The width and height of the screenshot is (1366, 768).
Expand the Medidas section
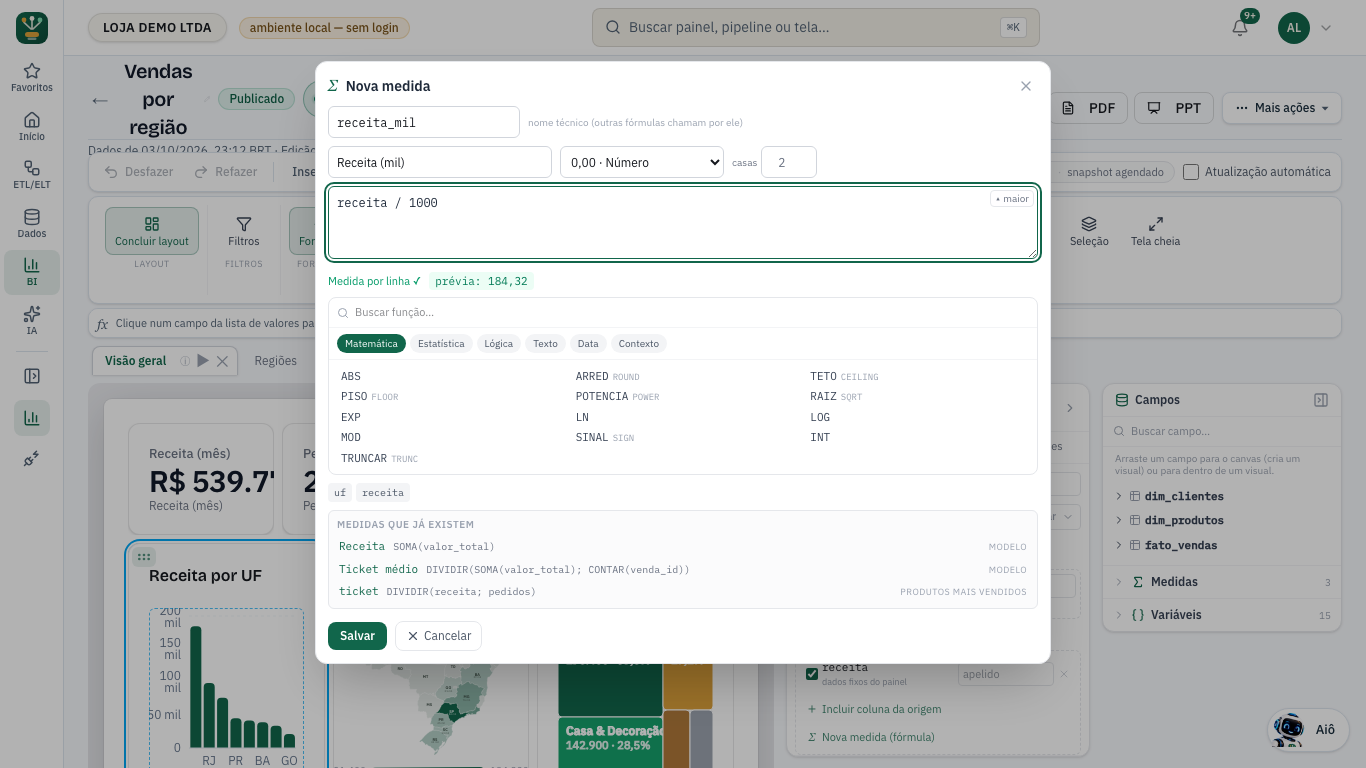coord(1222,582)
